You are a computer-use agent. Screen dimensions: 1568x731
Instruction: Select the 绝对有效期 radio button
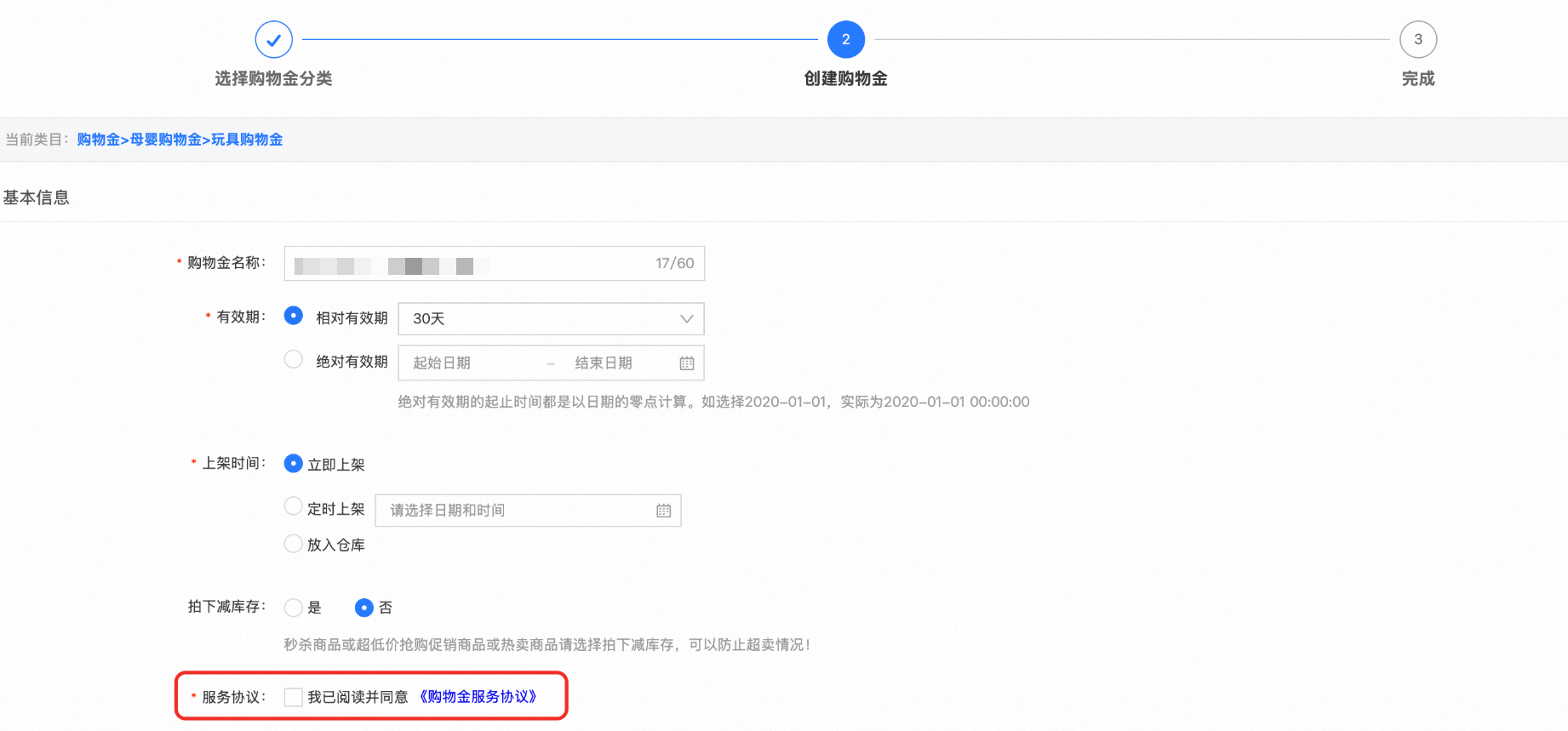click(294, 359)
